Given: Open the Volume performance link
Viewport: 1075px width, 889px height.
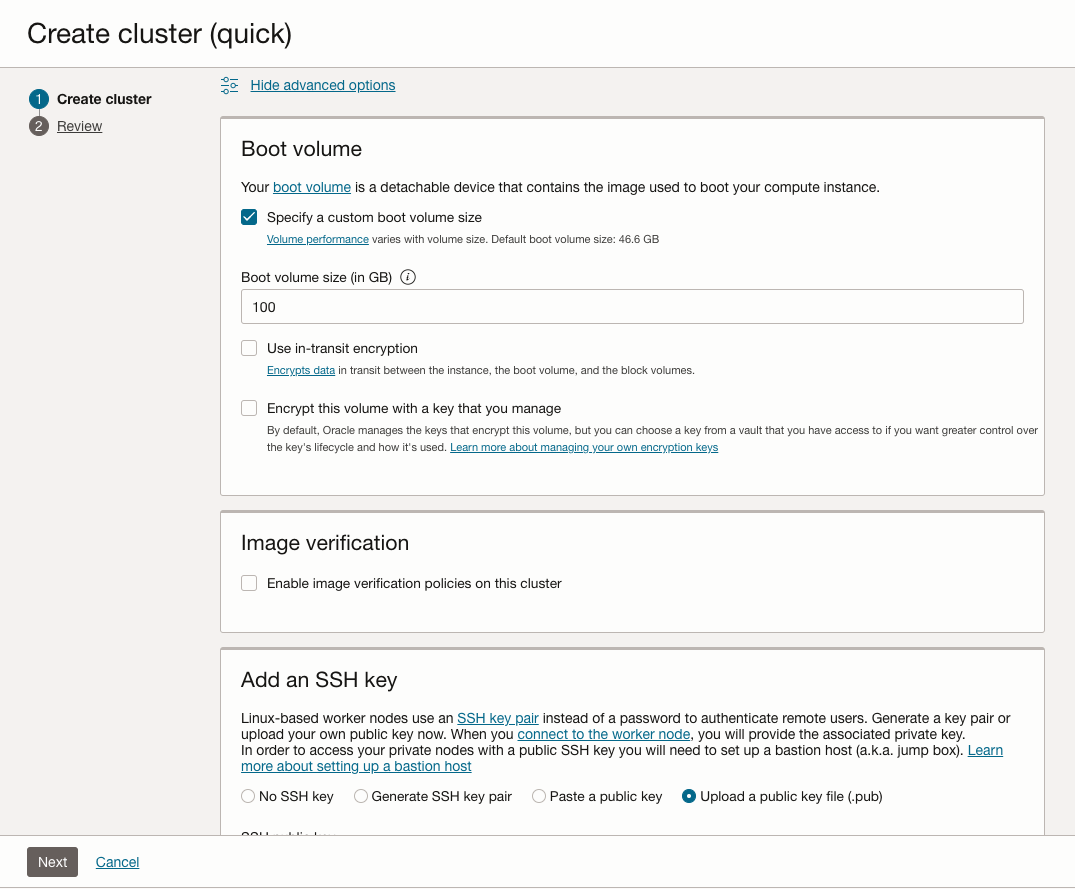Looking at the screenshot, I should pyautogui.click(x=317, y=240).
